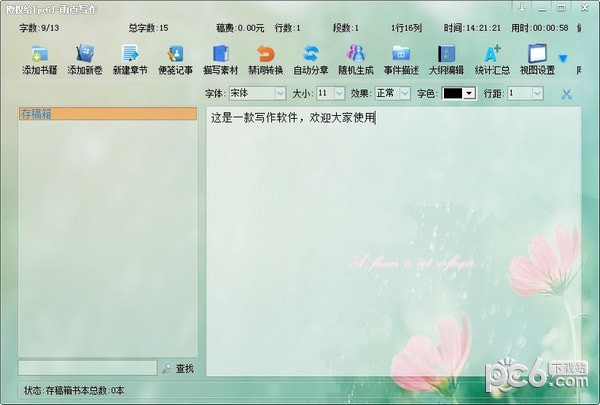The image size is (600, 405).
Task: Create a chapter with 新建章节 icon
Action: click(x=130, y=60)
